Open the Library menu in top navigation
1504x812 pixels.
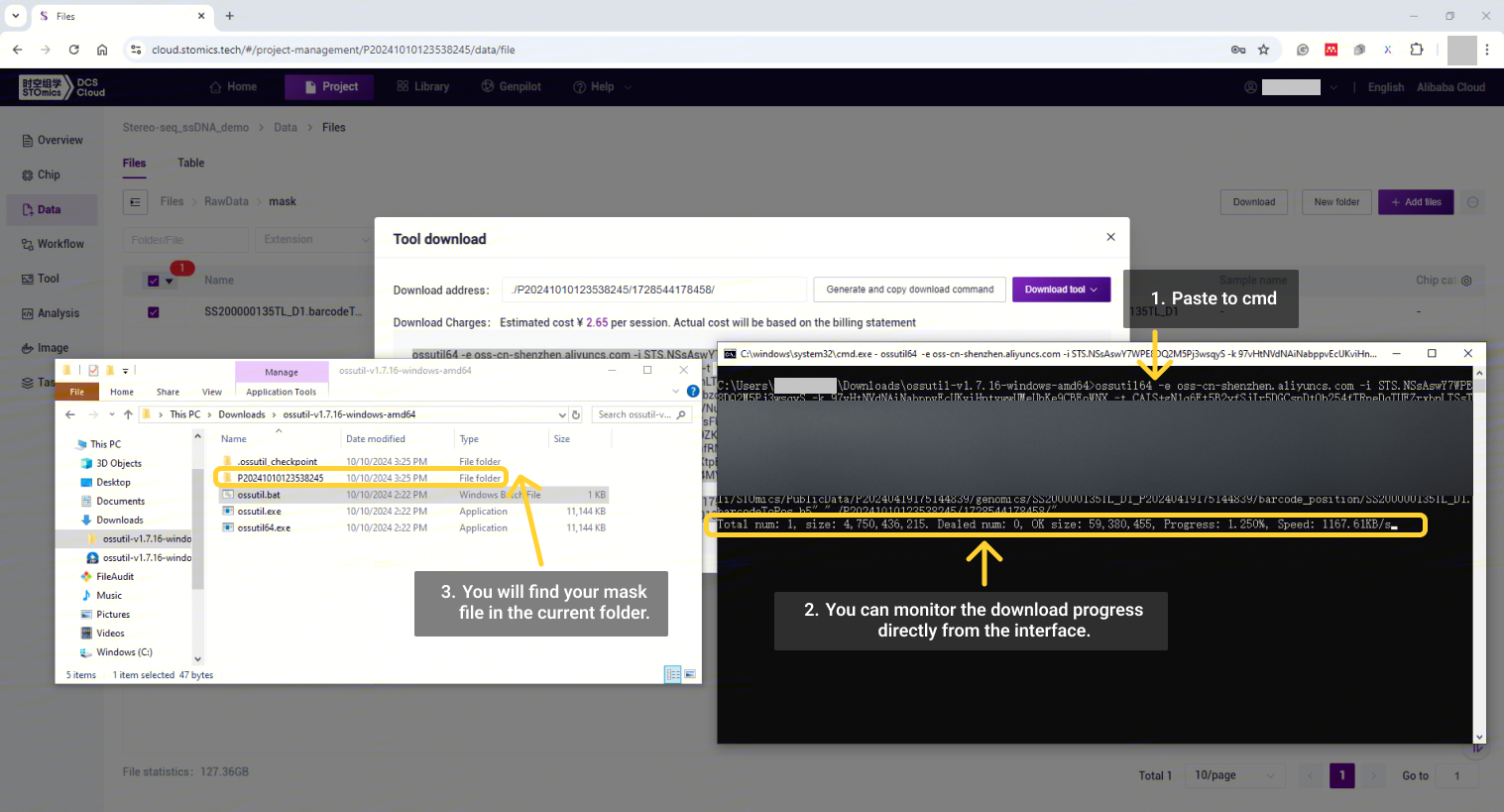[x=422, y=87]
